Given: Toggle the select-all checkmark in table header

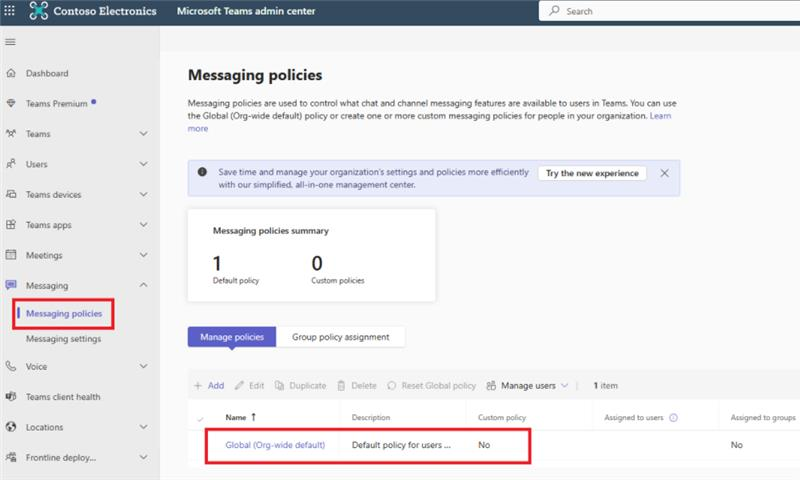Looking at the screenshot, I should pos(200,419).
